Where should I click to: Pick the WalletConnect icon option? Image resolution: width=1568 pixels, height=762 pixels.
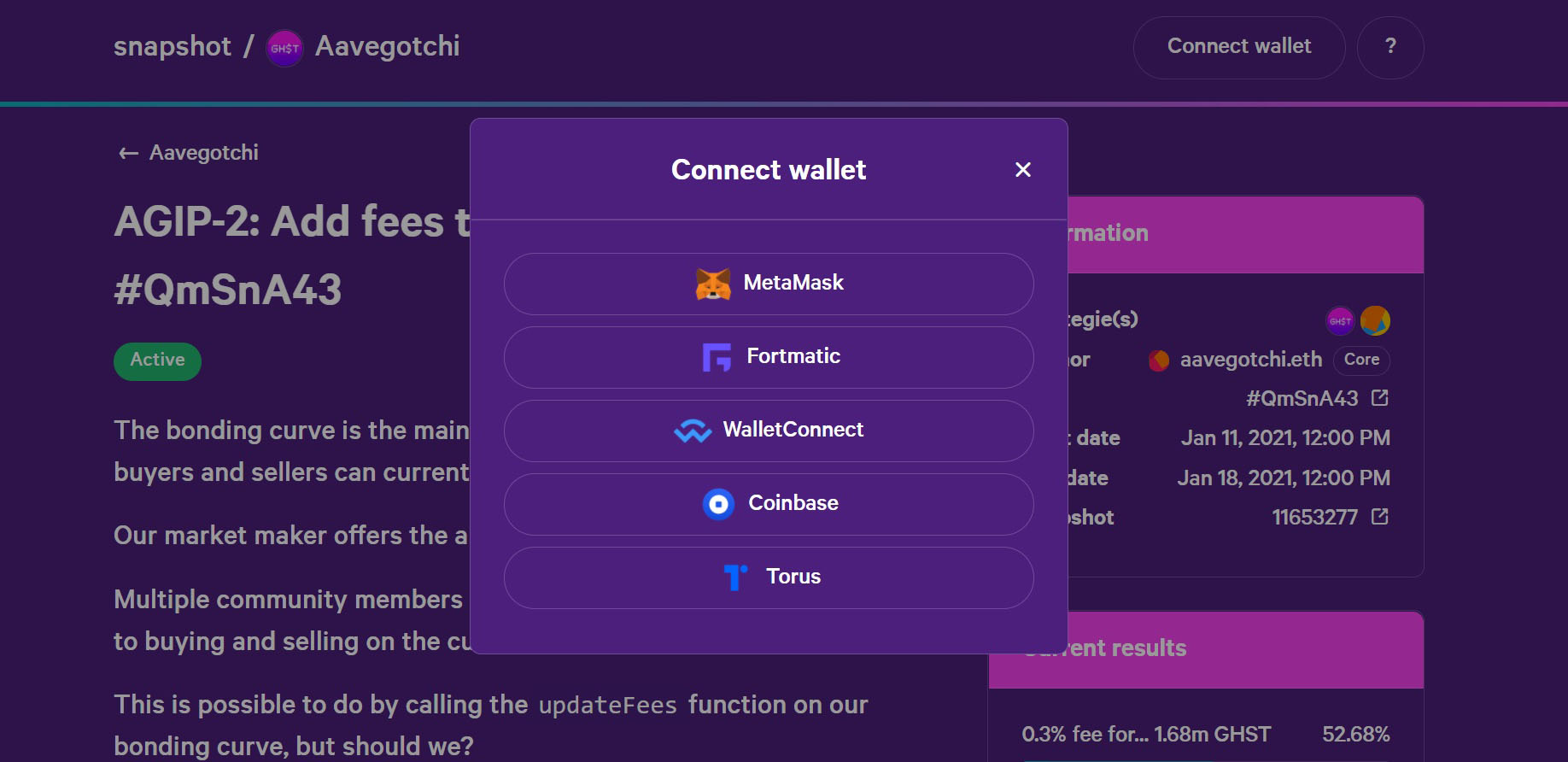pyautogui.click(x=694, y=430)
